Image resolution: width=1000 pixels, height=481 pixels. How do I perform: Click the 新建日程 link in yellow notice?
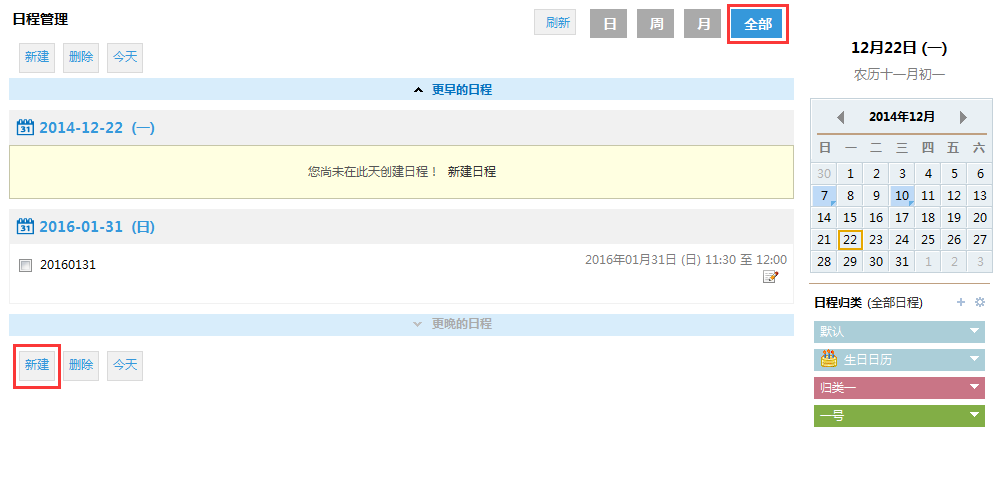[x=471, y=172]
